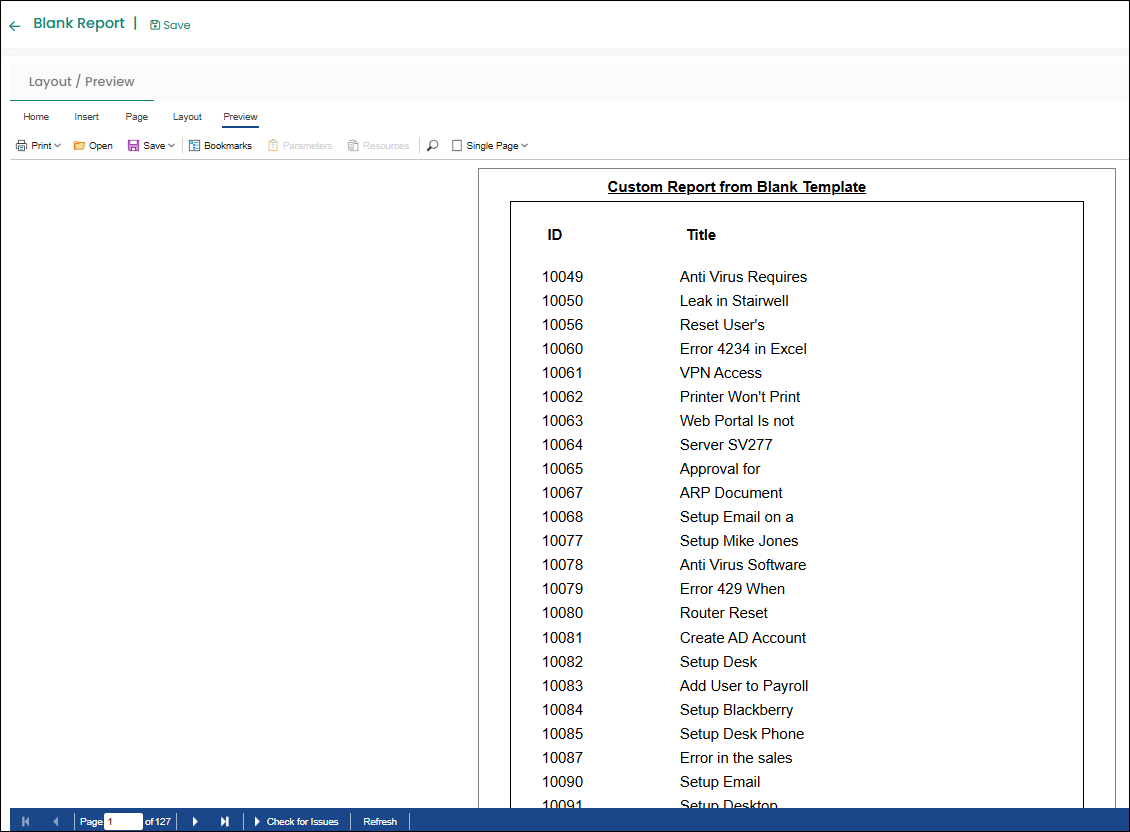Image resolution: width=1130 pixels, height=832 pixels.
Task: Click Refresh in the bottom bar
Action: pos(380,822)
